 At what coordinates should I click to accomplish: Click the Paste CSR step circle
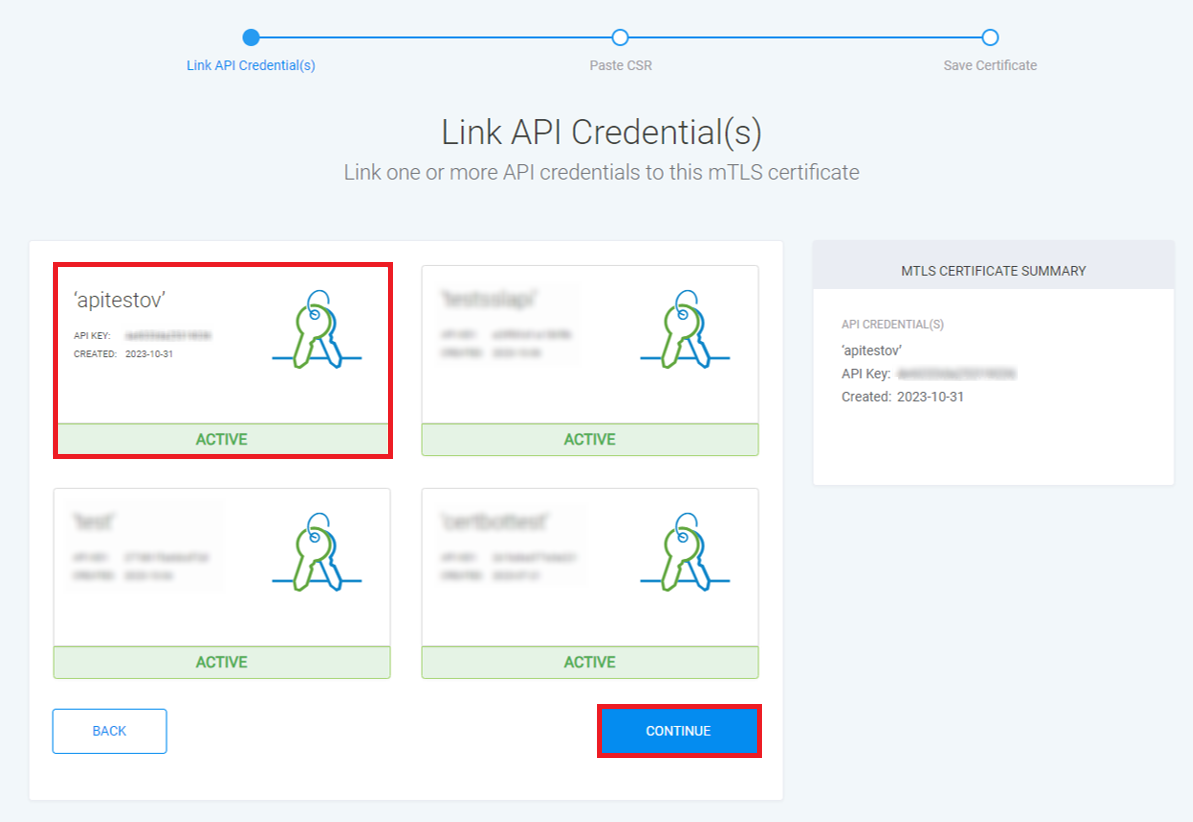620,38
